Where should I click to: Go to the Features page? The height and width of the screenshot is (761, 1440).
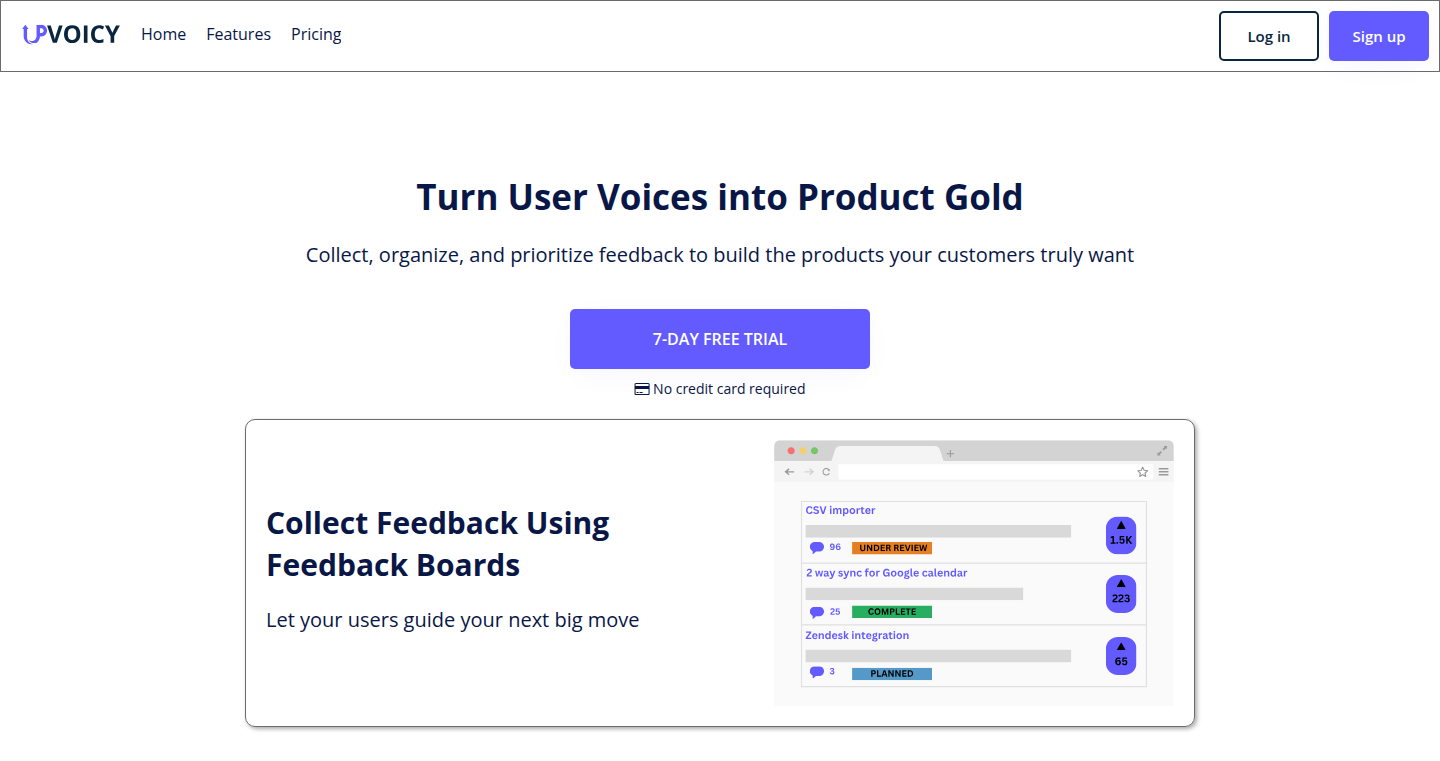pyautogui.click(x=238, y=34)
